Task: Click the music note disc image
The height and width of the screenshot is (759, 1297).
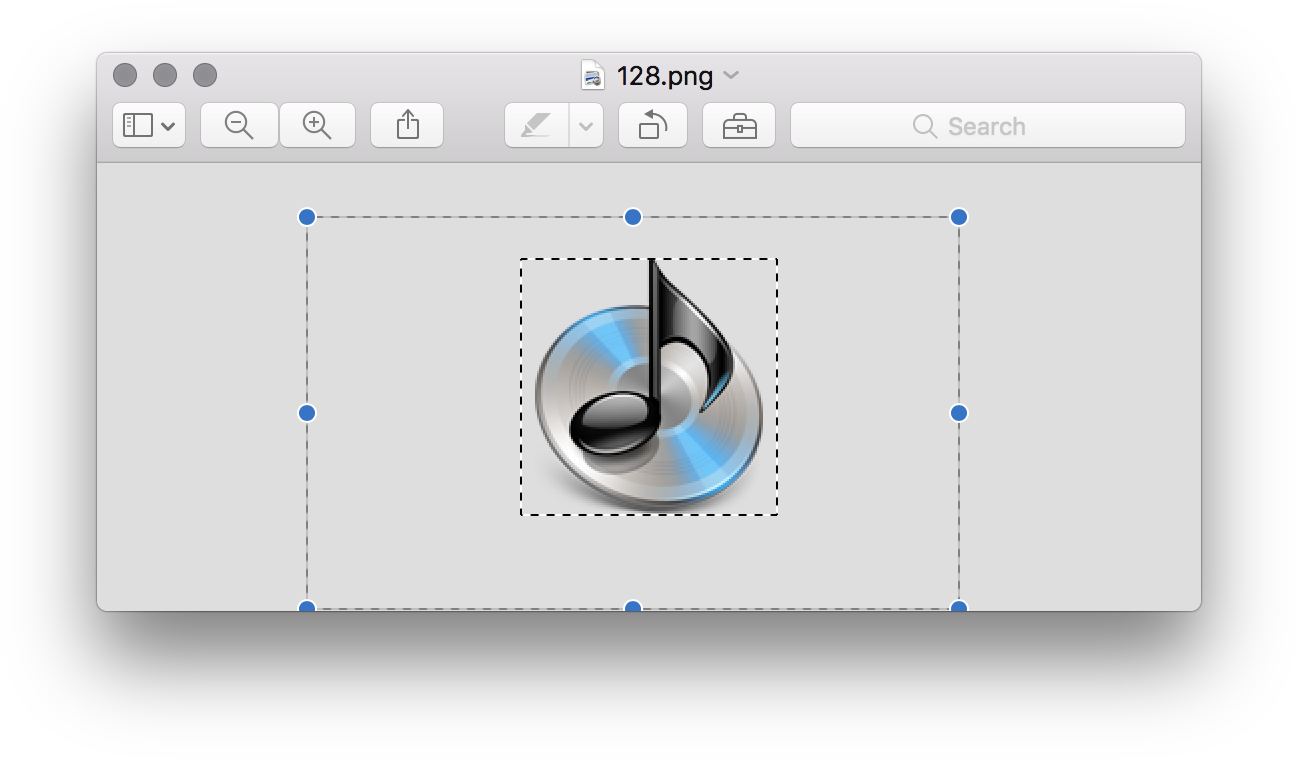Action: (x=649, y=387)
